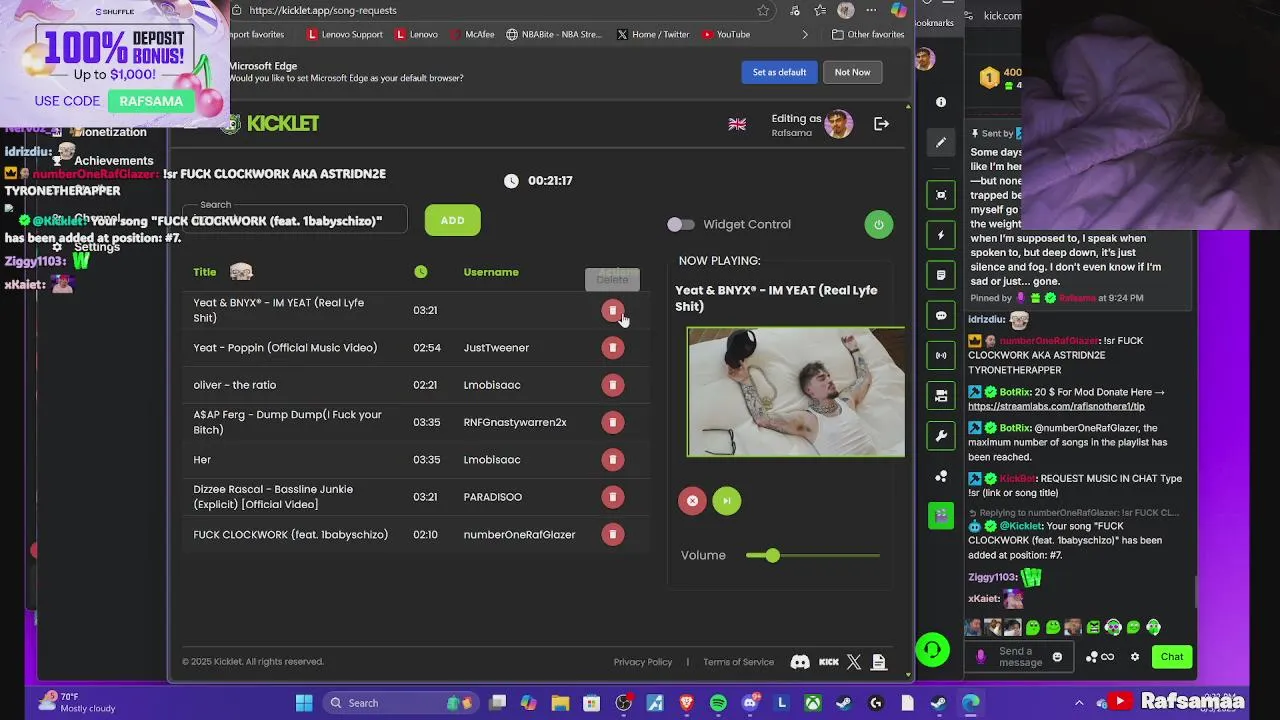Viewport: 1280px width, 720px height.
Task: Log out of Kicklet
Action: click(881, 124)
